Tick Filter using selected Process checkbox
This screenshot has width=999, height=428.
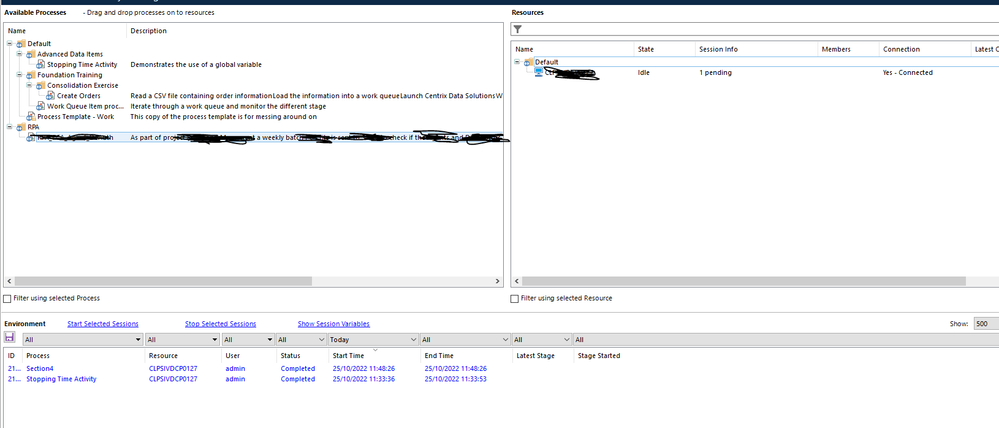coord(7,298)
